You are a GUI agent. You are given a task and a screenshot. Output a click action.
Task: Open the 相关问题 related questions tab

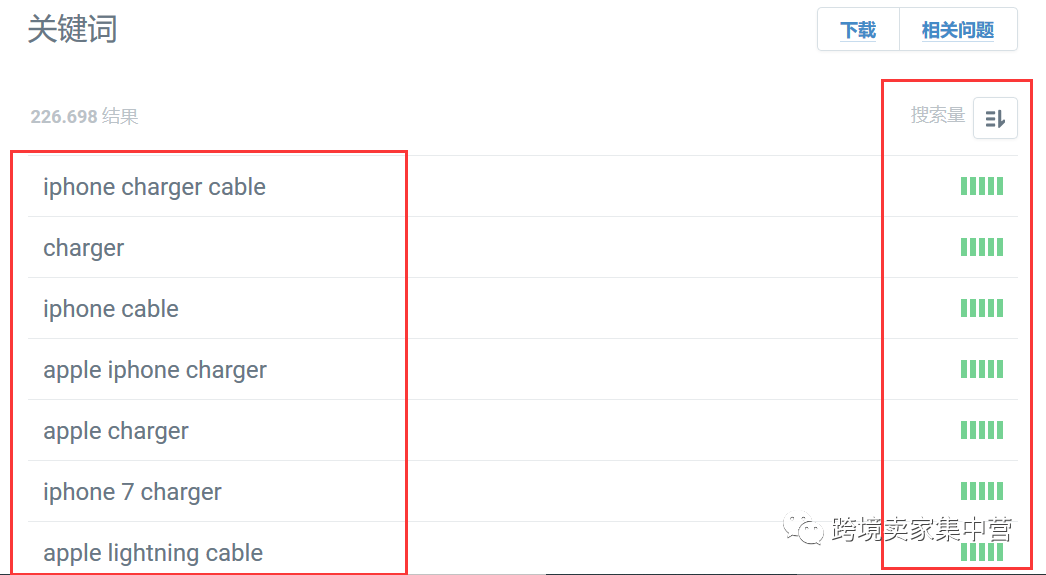click(957, 30)
